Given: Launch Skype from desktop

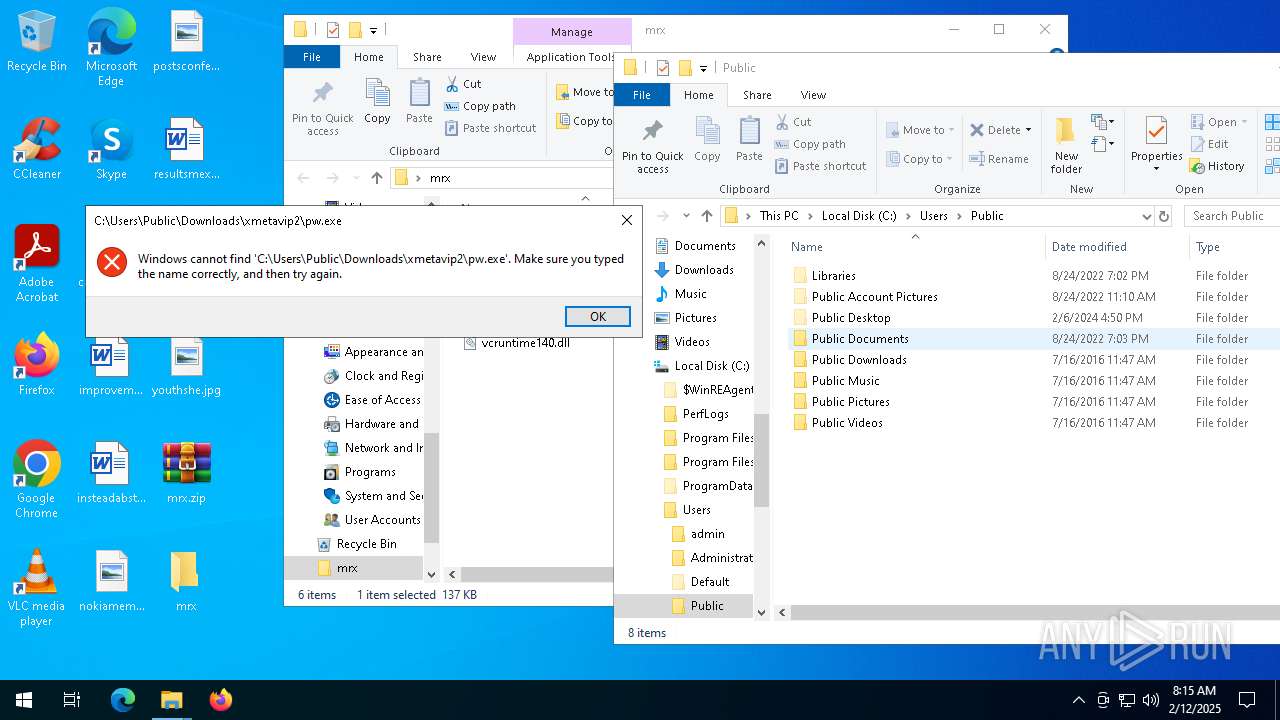Looking at the screenshot, I should tap(111, 149).
